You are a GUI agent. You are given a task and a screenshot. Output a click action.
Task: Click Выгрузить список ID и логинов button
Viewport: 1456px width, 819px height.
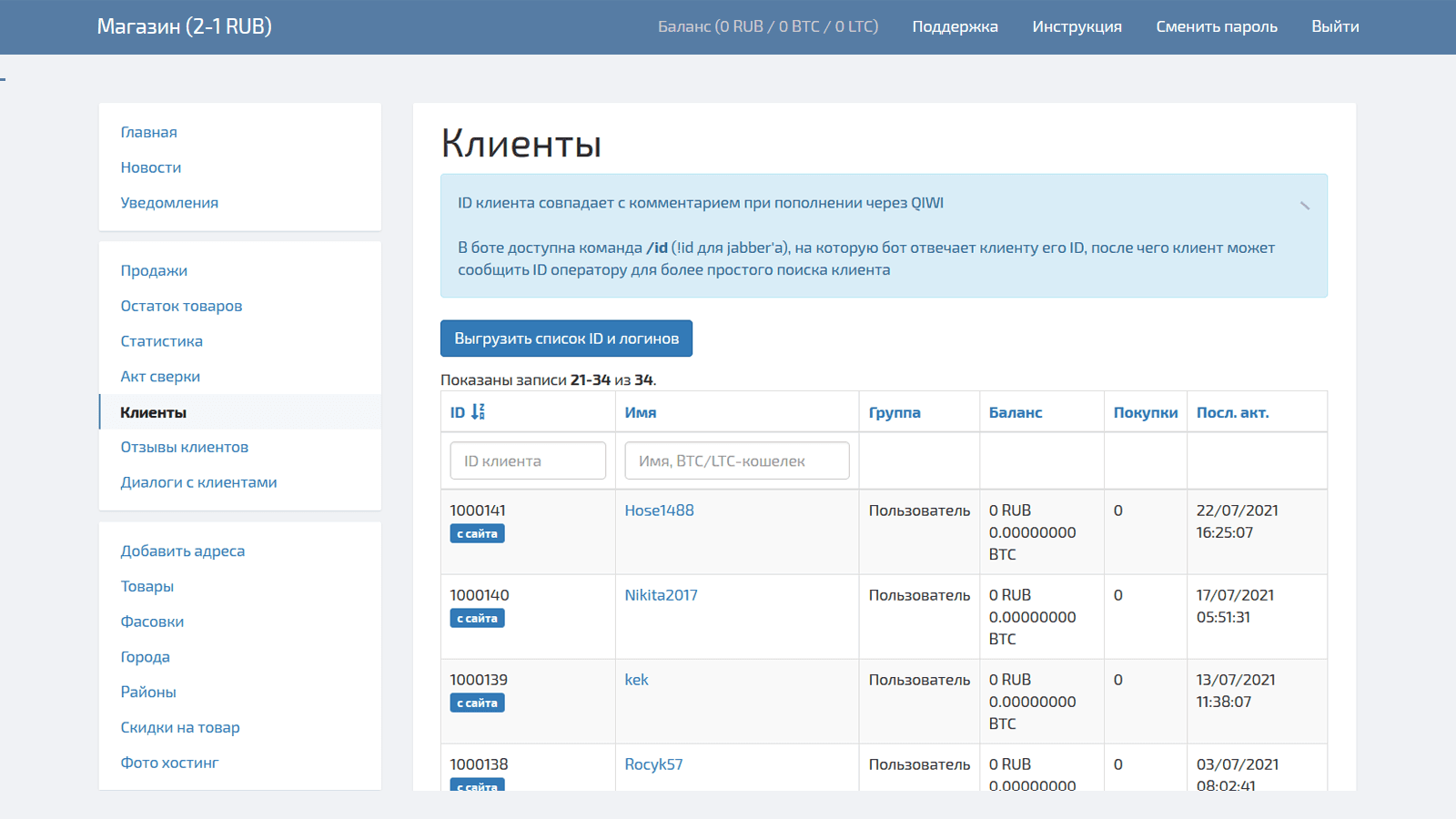click(x=566, y=339)
